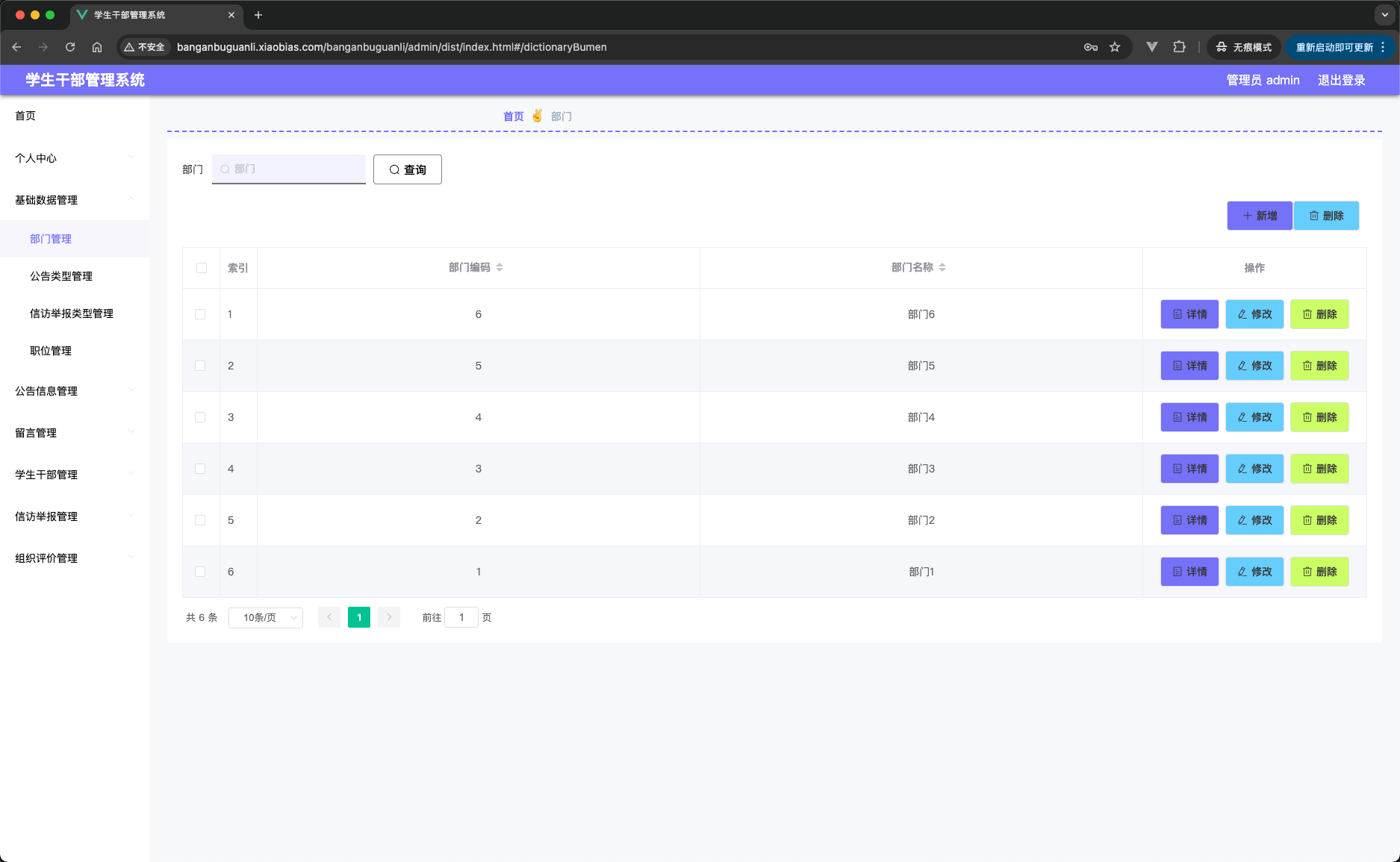Check the row checkbox for 部门3

200,469
